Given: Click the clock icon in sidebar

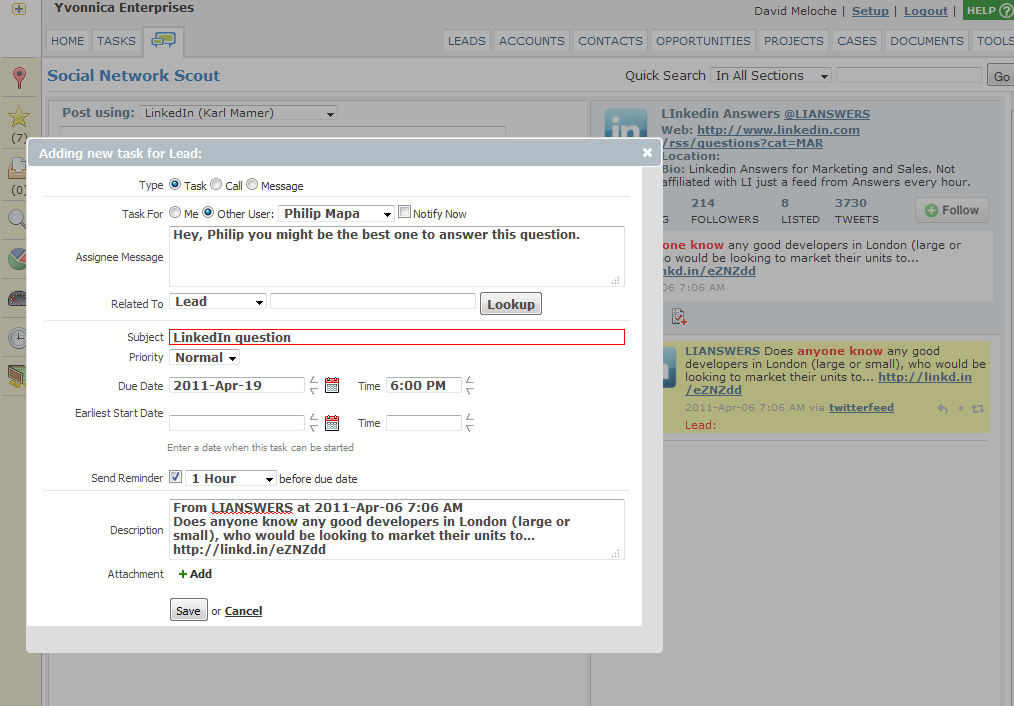Looking at the screenshot, I should coord(17,337).
